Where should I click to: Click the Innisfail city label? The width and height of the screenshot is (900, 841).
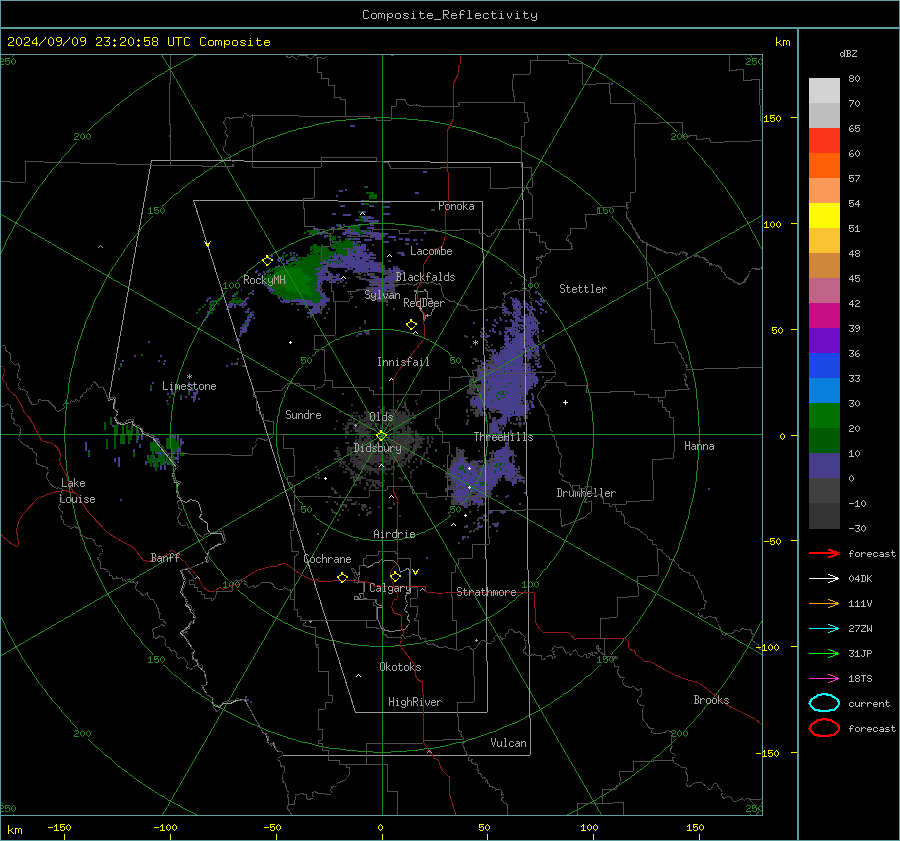403,362
